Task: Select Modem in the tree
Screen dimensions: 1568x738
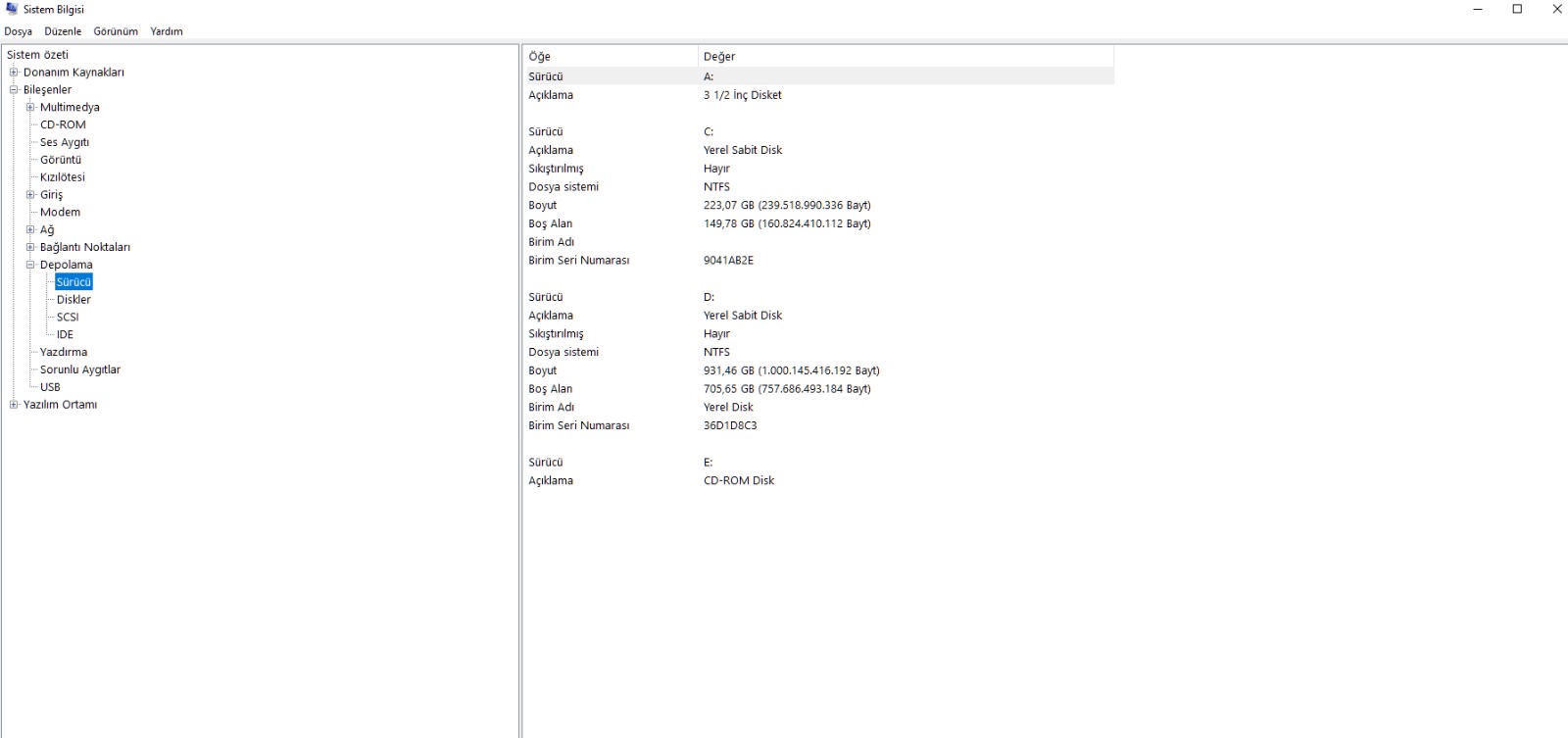Action: click(x=60, y=213)
